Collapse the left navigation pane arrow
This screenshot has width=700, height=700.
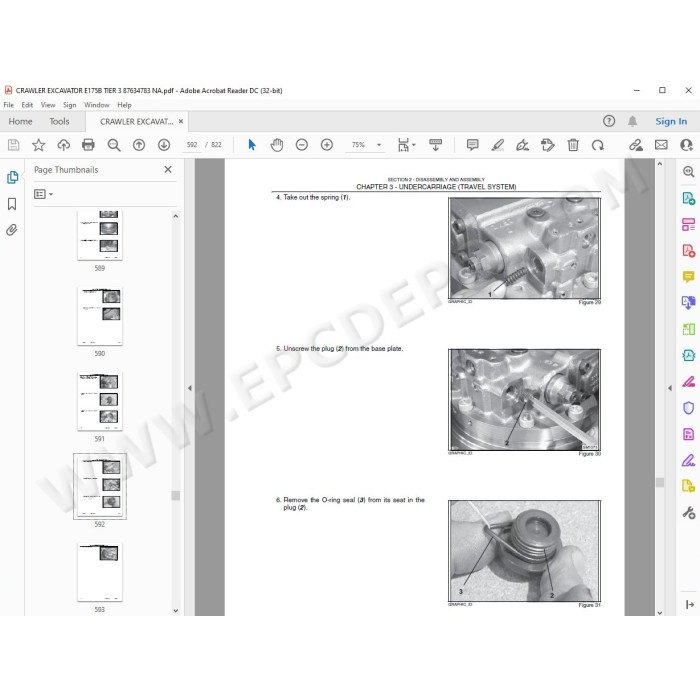pos(190,388)
